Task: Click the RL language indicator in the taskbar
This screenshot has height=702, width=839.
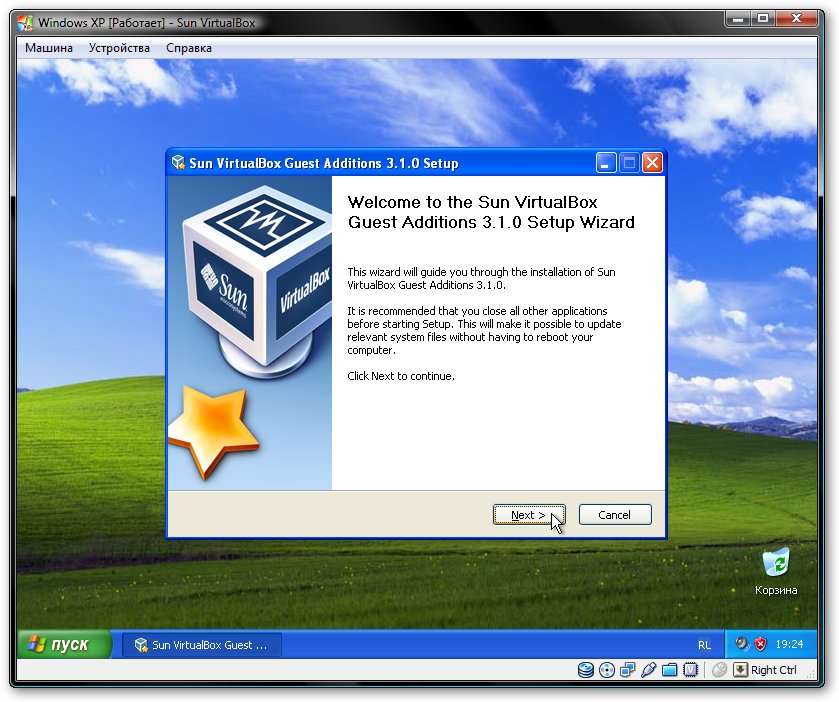Action: [x=704, y=645]
